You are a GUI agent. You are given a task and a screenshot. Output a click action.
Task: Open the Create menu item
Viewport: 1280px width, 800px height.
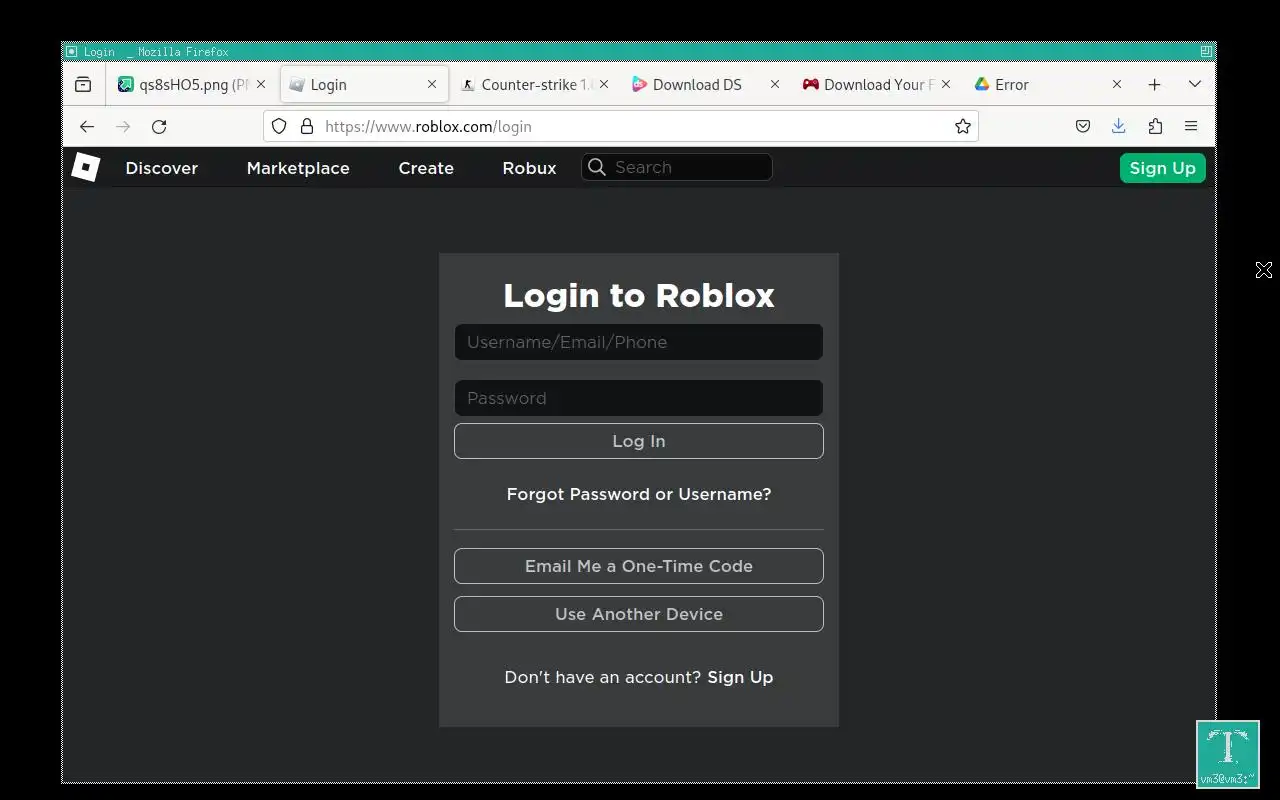pyautogui.click(x=426, y=168)
